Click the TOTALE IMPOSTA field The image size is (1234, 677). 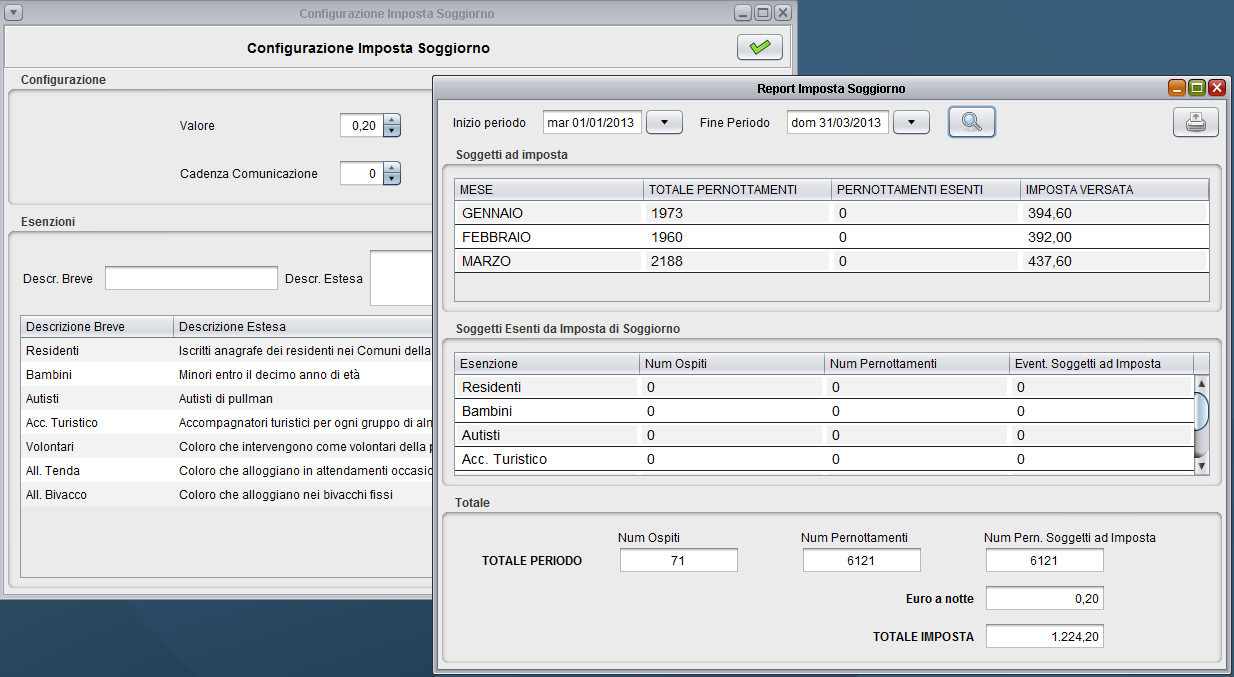tap(1044, 636)
